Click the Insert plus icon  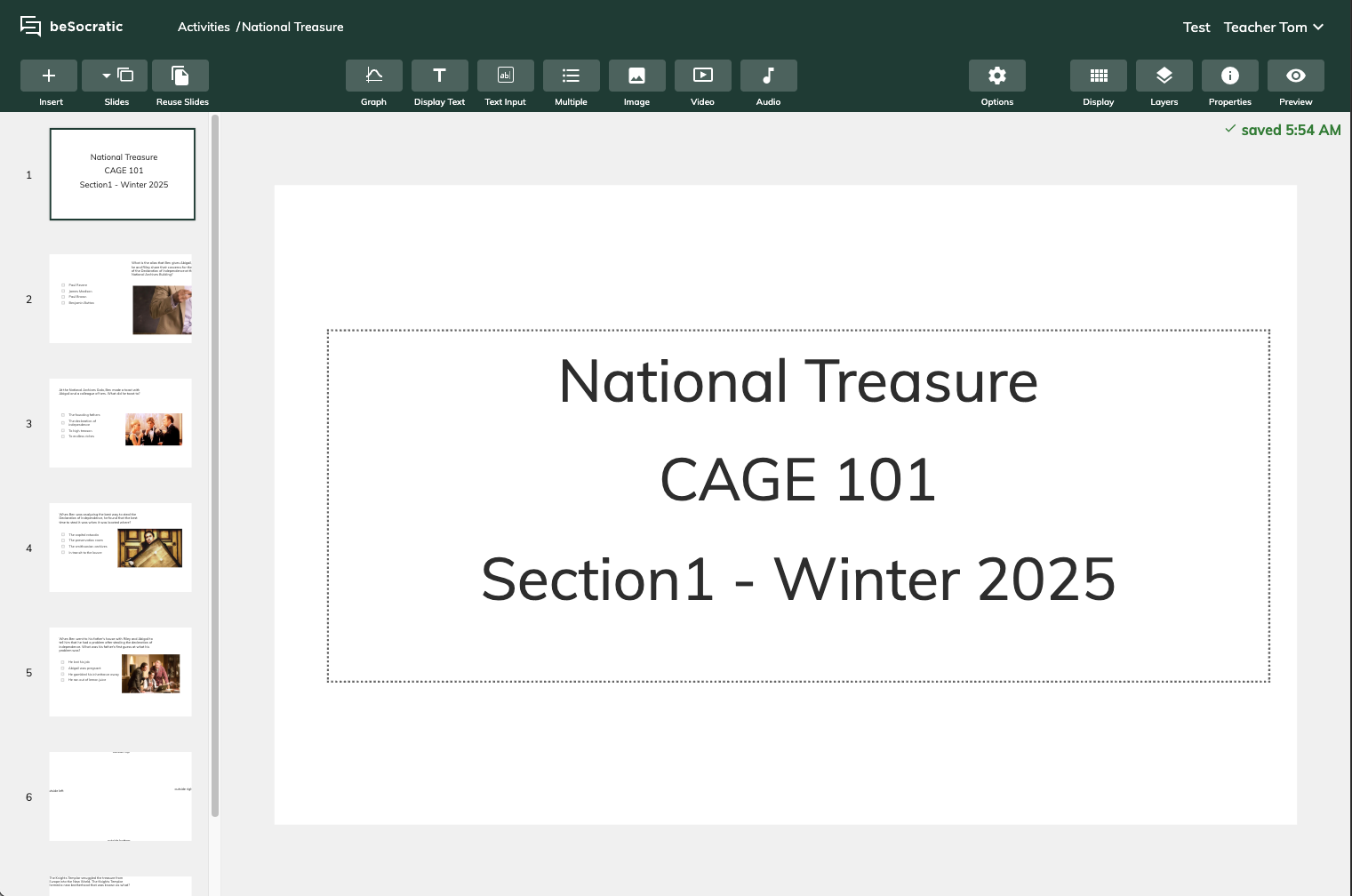[49, 76]
